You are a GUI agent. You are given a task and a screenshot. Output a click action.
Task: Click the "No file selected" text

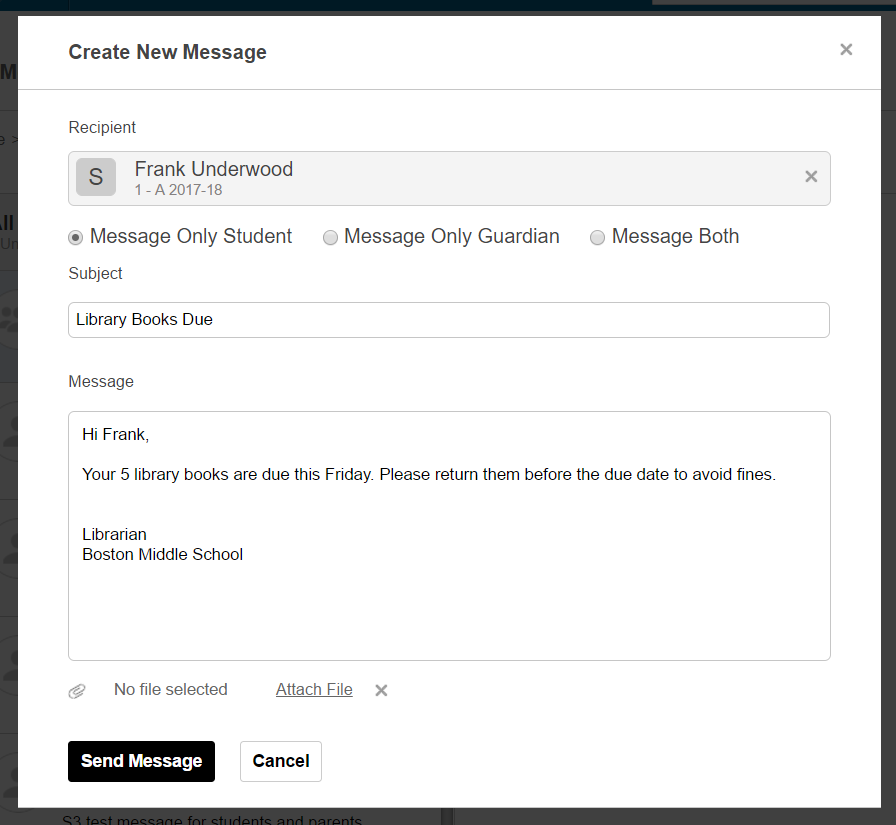[x=170, y=689]
